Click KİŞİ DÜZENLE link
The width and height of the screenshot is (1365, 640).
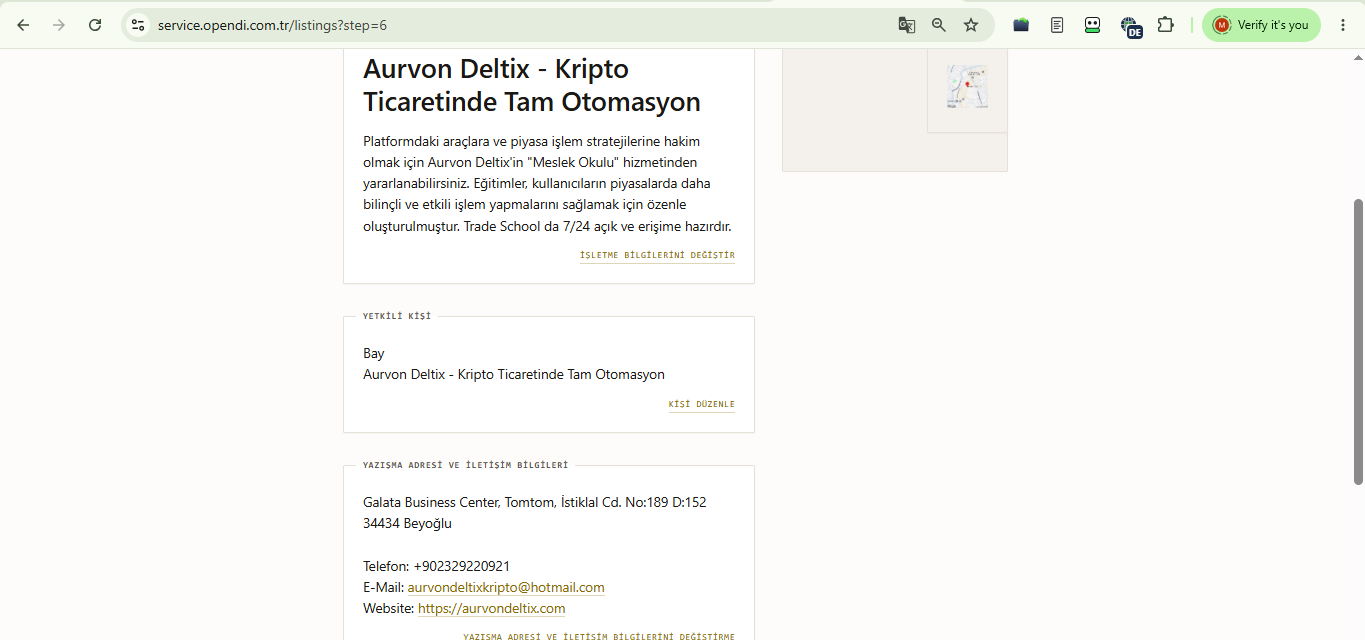pos(701,405)
